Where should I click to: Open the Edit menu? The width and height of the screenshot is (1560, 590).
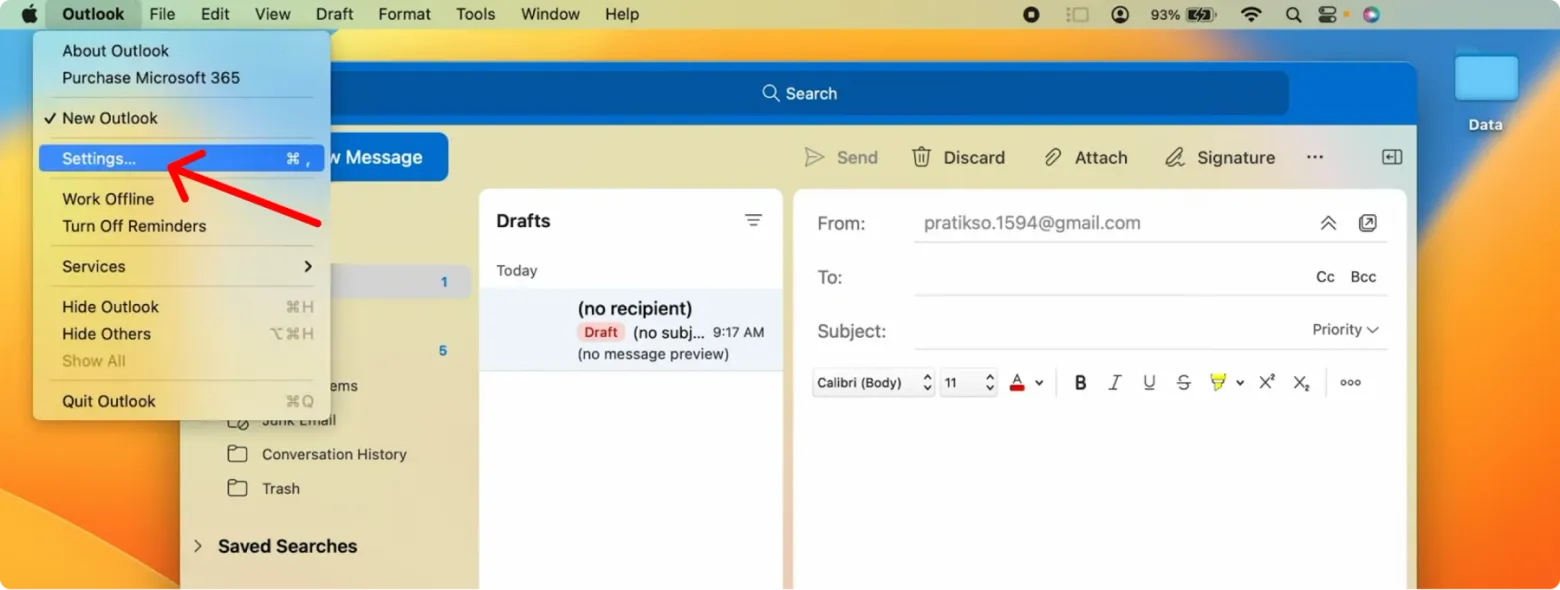click(x=215, y=14)
